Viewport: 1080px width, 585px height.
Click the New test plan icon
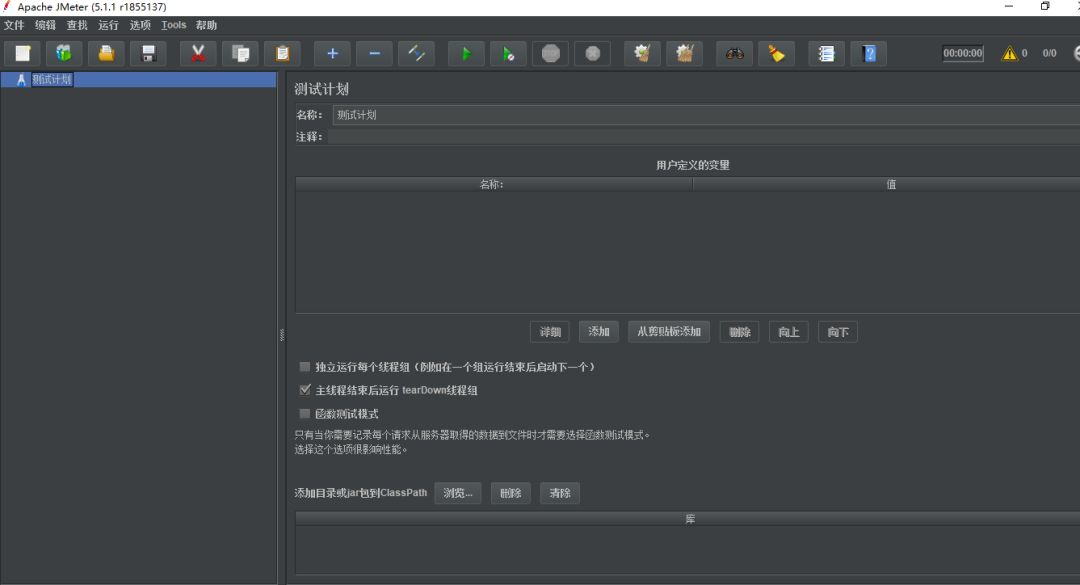(x=23, y=54)
